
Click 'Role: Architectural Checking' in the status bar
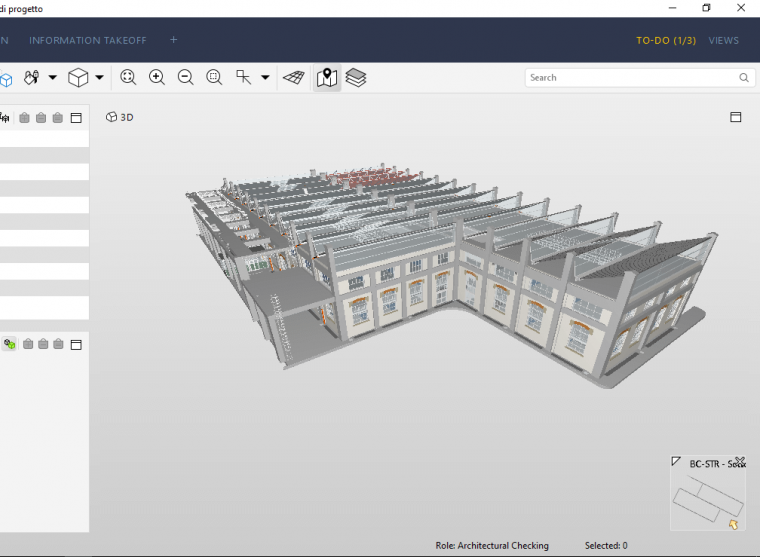point(492,545)
